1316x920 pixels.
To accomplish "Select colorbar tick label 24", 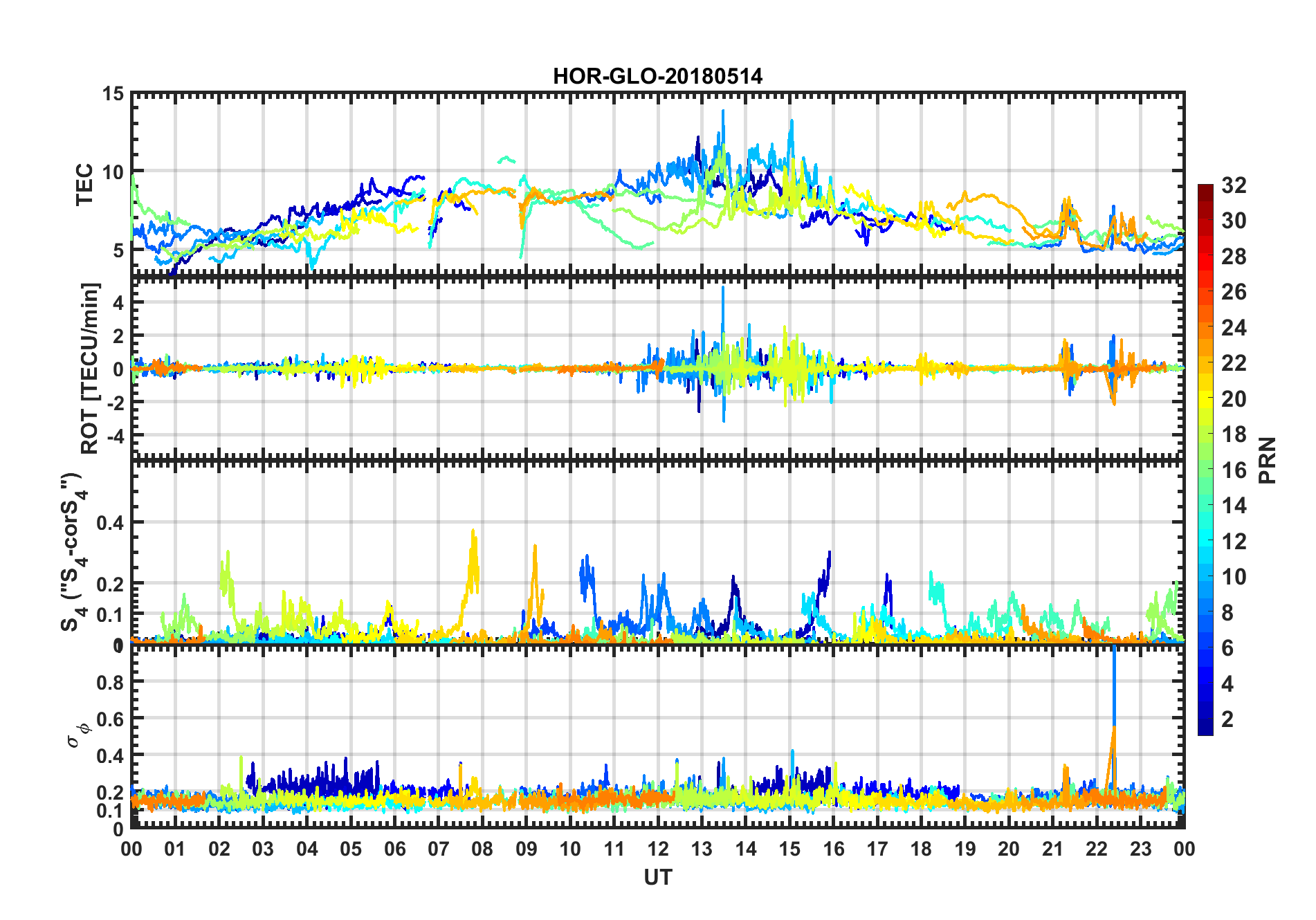I will 1234,328.
